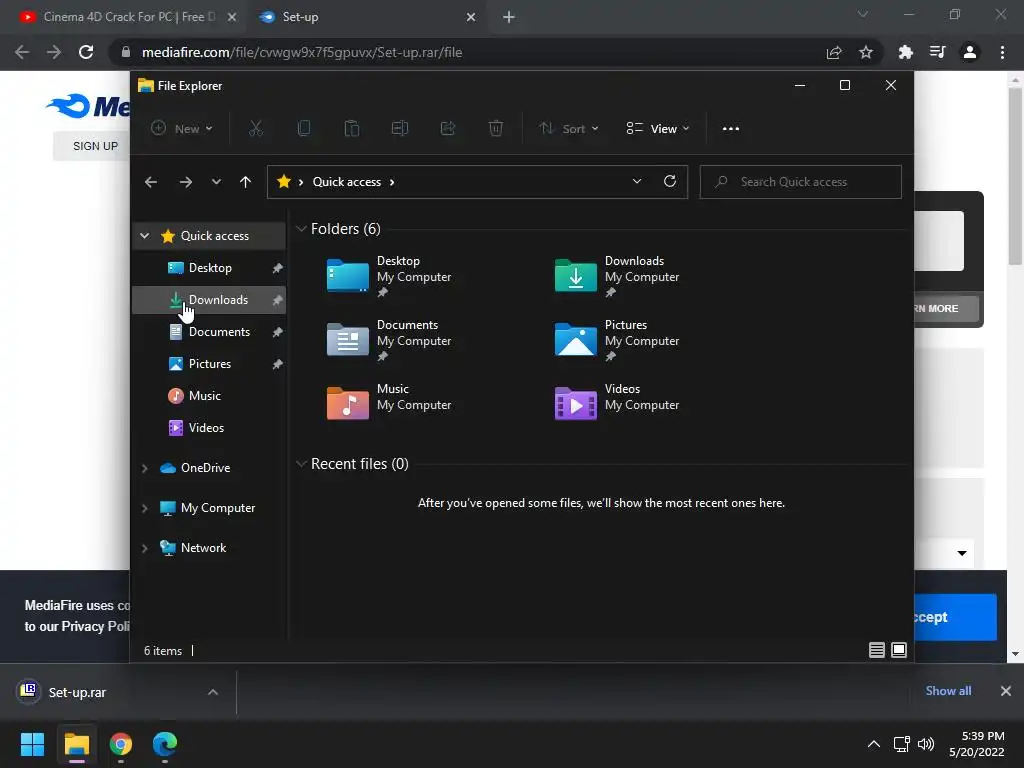1024x768 pixels.
Task: Open Recent locations dropdown chevron
Action: 216,182
